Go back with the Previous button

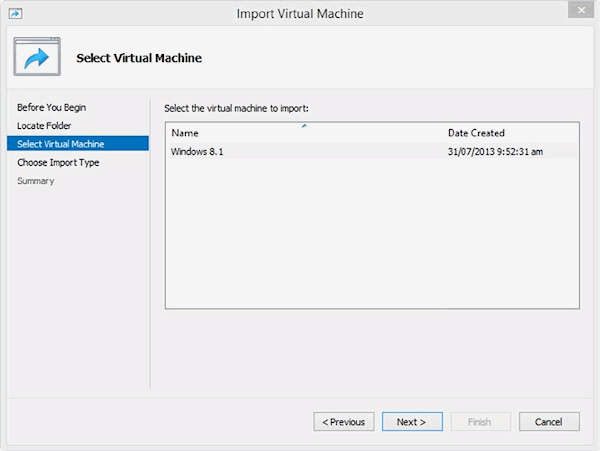(344, 422)
